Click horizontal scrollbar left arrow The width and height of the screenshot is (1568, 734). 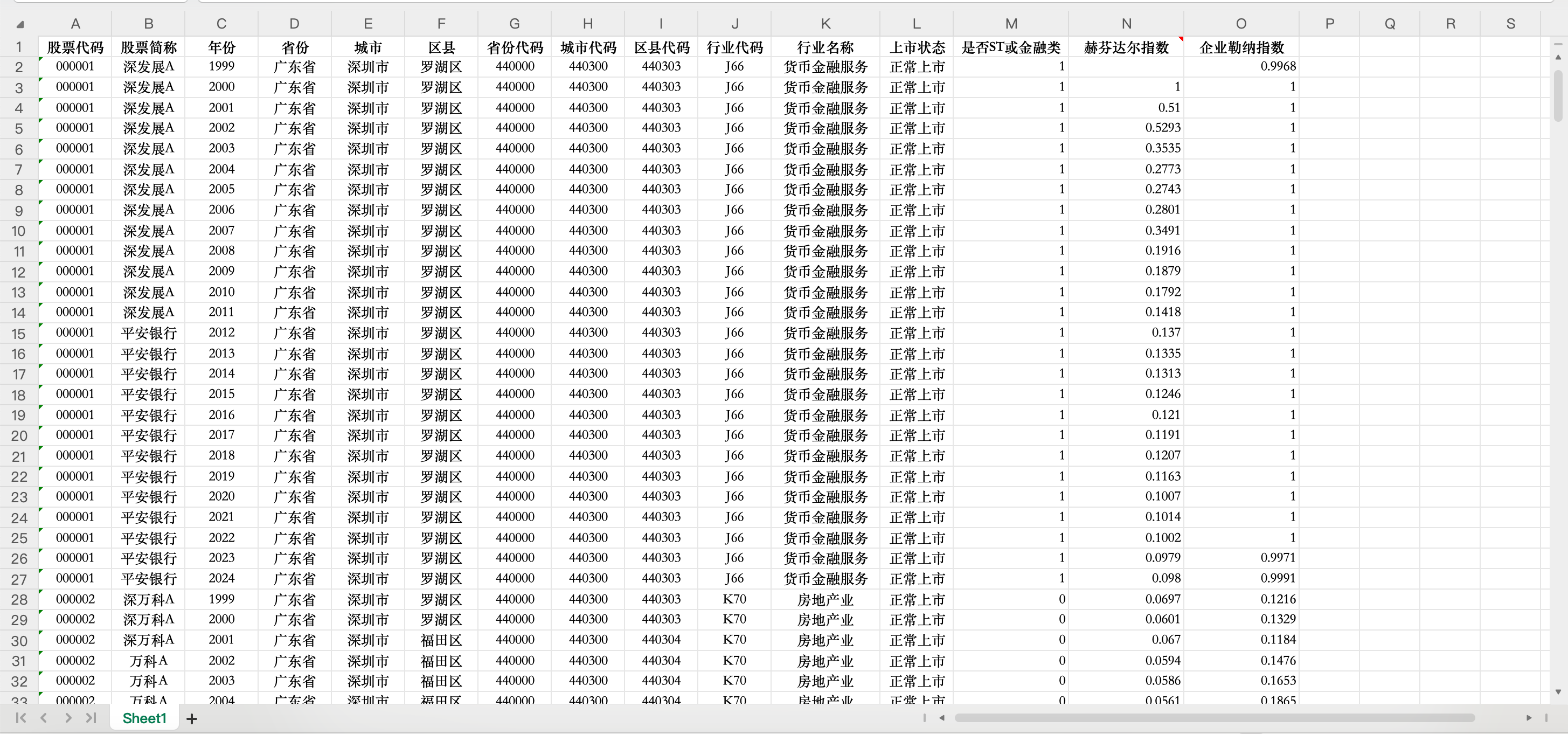942,718
